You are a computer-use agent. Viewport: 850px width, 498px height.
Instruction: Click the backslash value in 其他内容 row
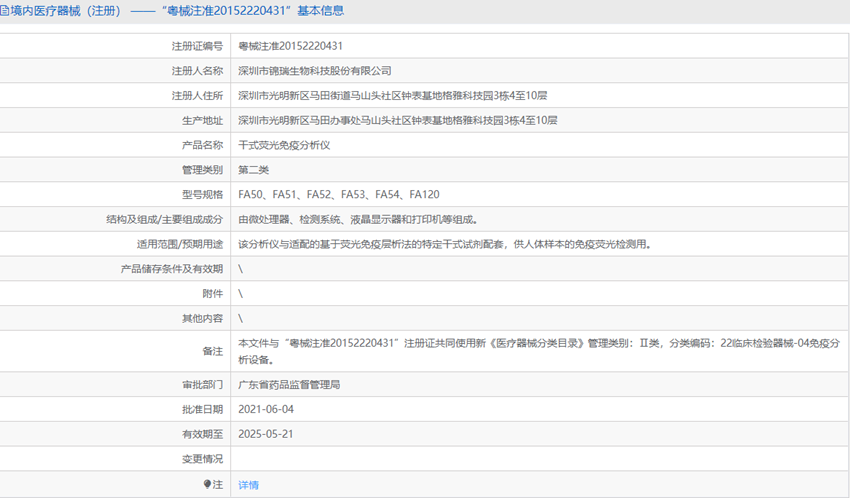point(241,319)
